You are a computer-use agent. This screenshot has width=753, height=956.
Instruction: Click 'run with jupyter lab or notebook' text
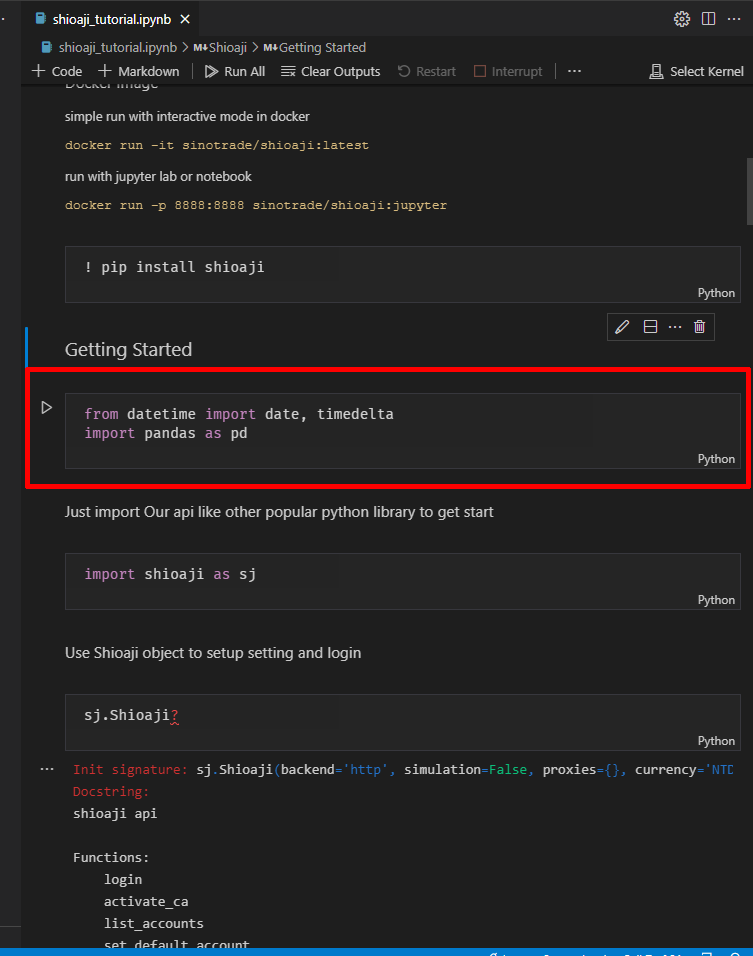(x=158, y=176)
